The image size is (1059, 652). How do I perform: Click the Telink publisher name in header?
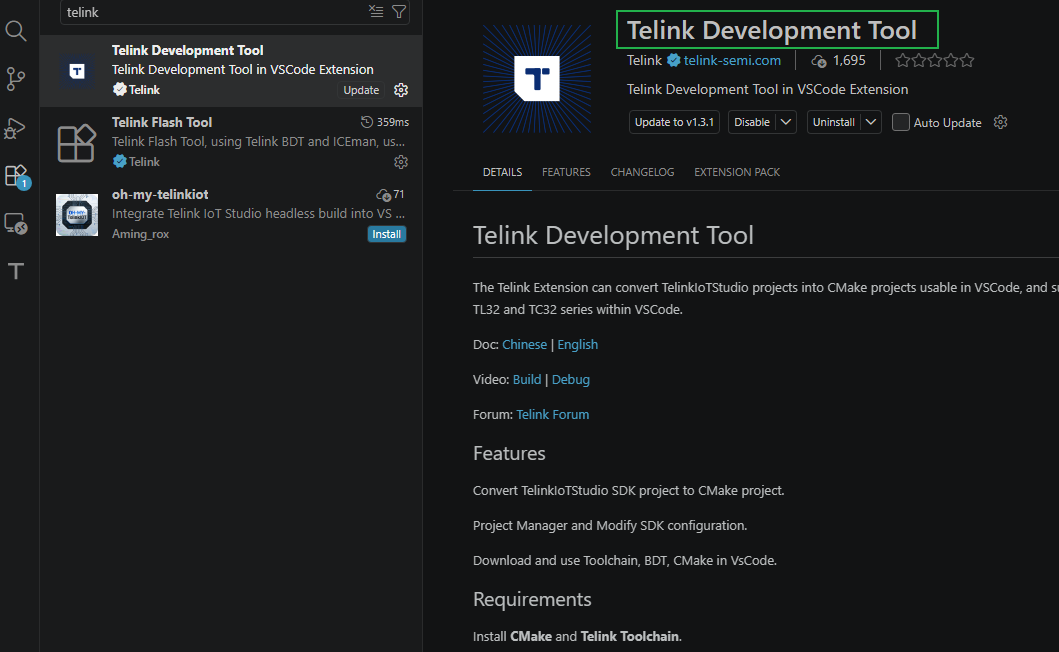pyautogui.click(x=644, y=60)
